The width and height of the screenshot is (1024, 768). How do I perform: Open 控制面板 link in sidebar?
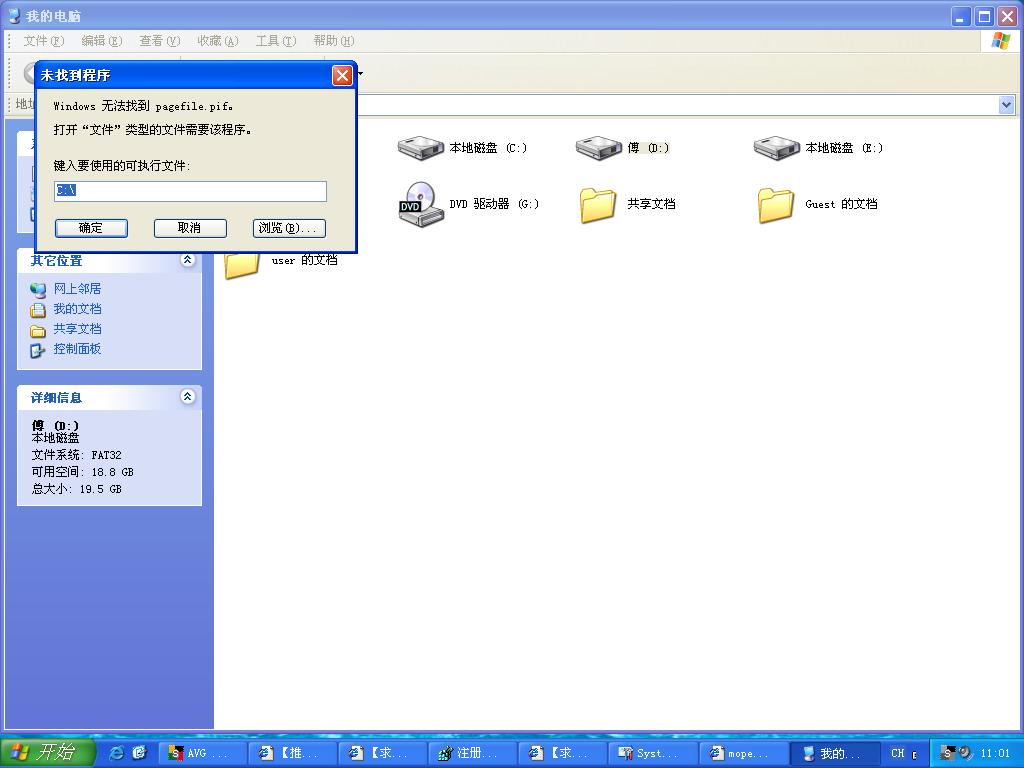pyautogui.click(x=77, y=349)
